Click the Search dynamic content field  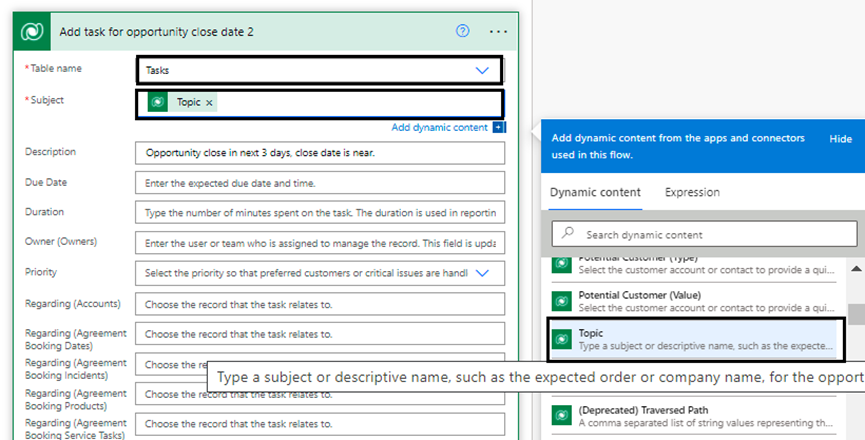point(710,234)
